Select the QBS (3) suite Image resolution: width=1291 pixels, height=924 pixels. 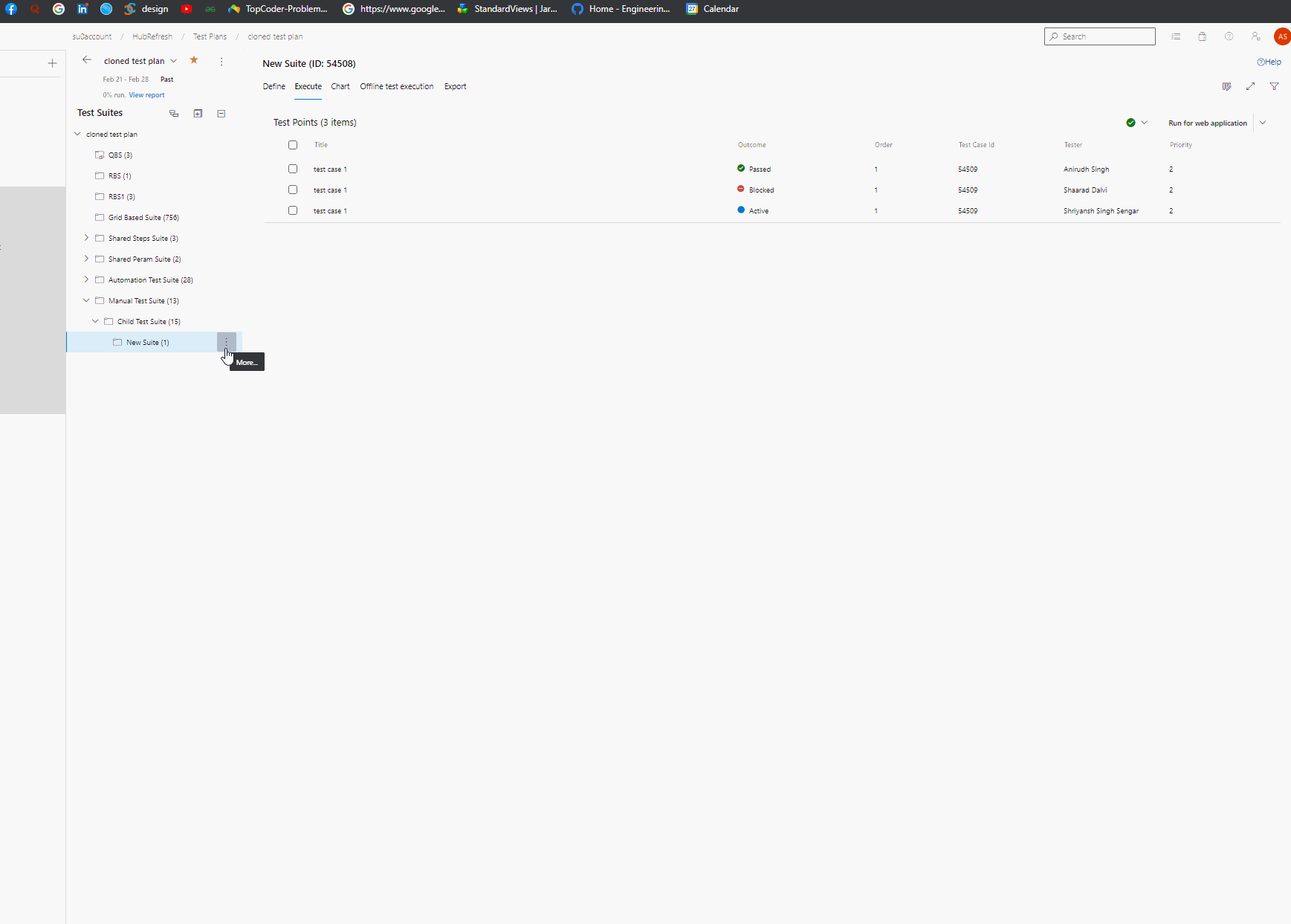pyautogui.click(x=120, y=155)
